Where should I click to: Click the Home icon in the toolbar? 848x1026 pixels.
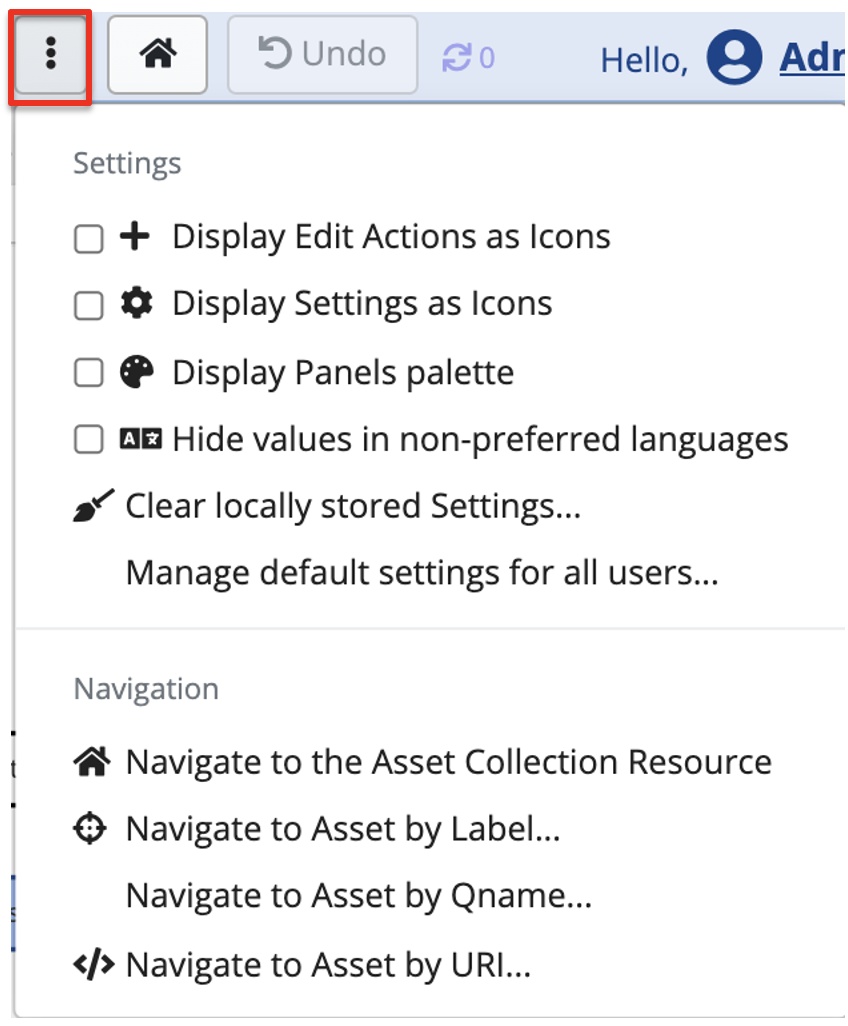tap(157, 55)
